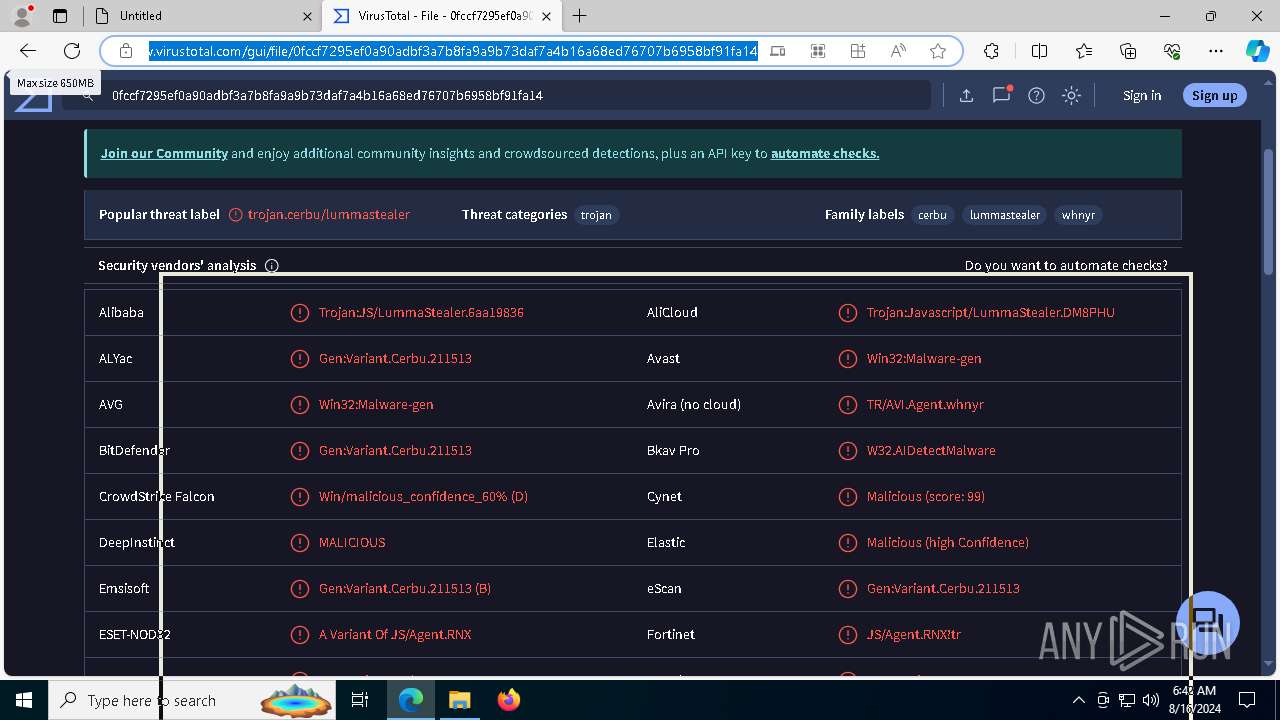
Task: Reload the VirusTotal page
Action: coord(72,51)
